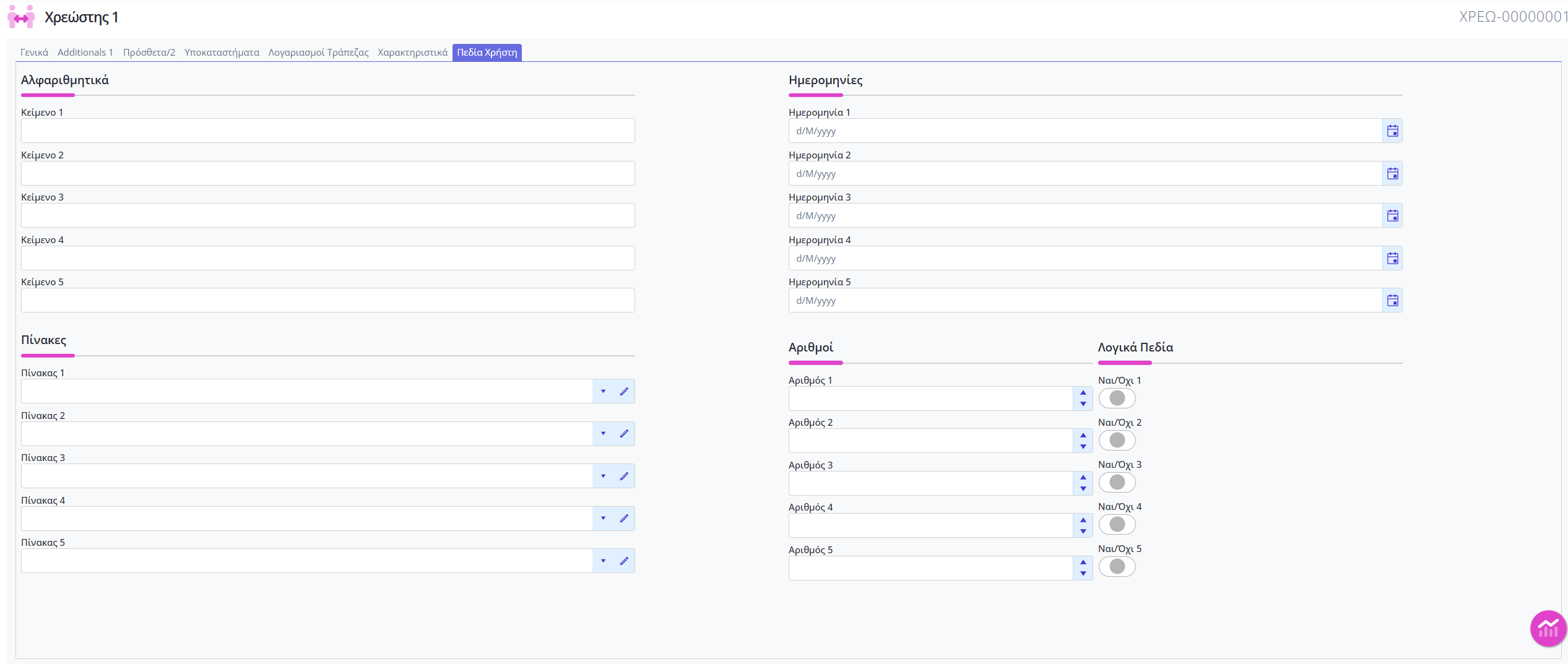1568x664 pixels.
Task: Increase Αριθμός 2 with the up arrow
Action: [1083, 435]
